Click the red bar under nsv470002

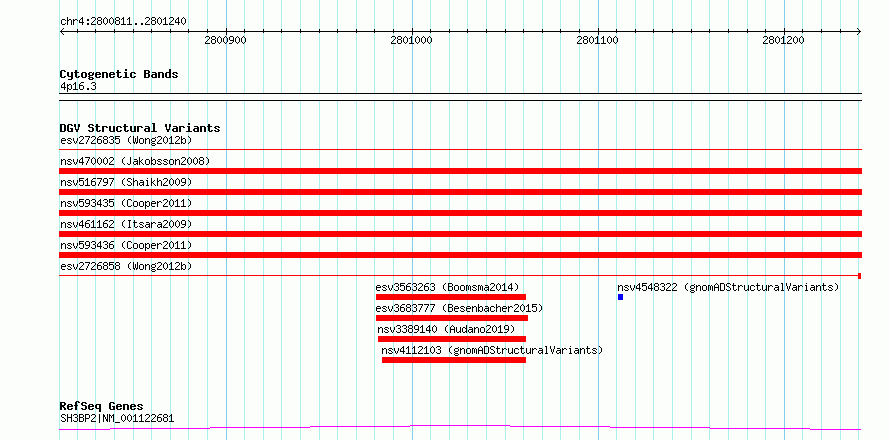click(x=461, y=171)
